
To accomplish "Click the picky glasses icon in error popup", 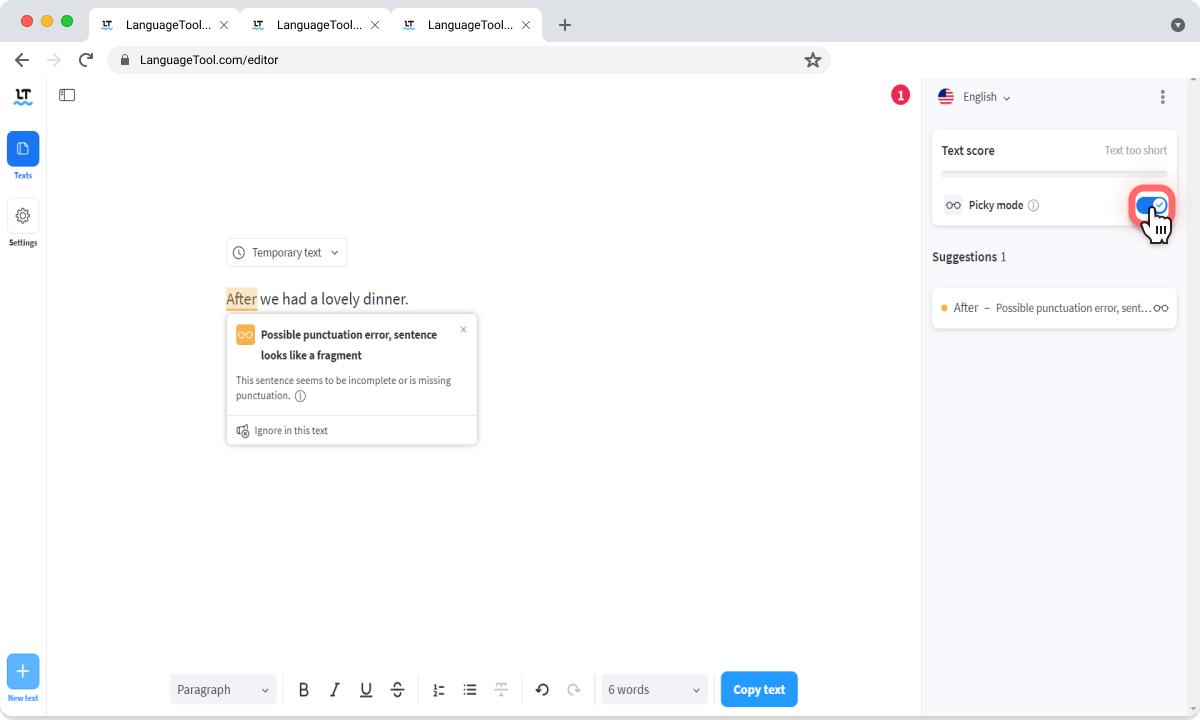I will pos(245,335).
